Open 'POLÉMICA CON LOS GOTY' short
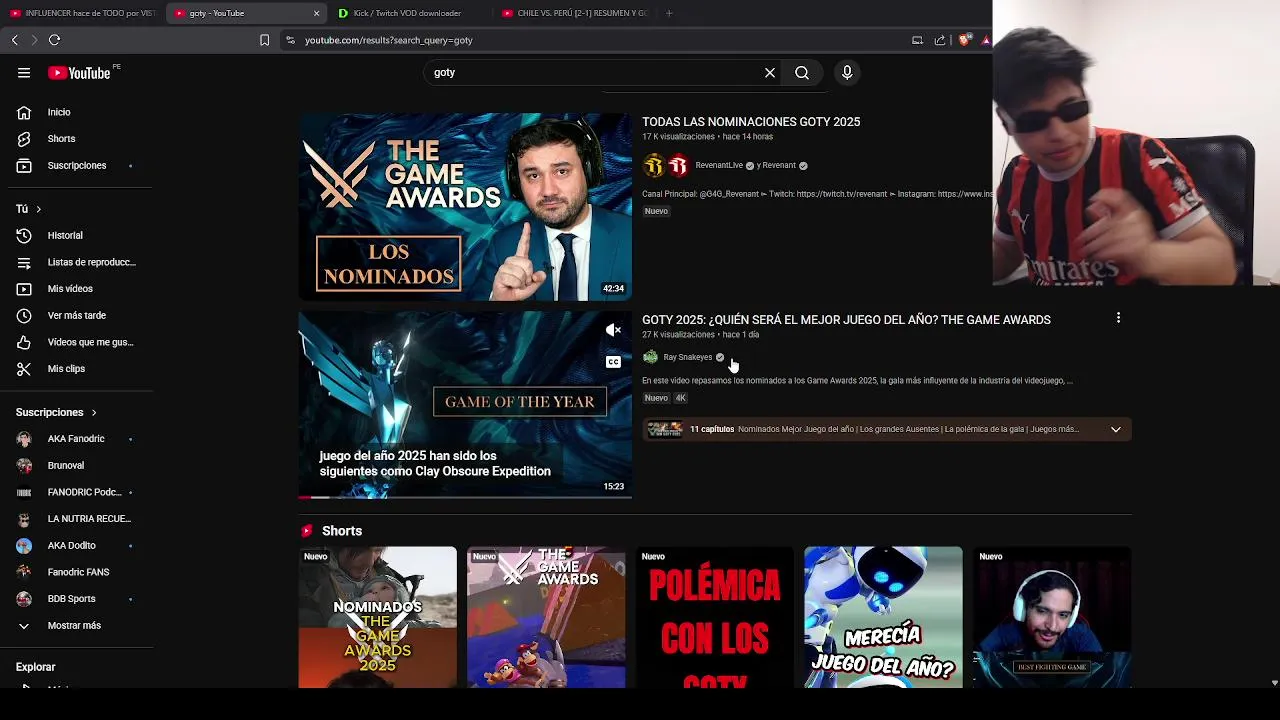The image size is (1280, 720). [x=715, y=617]
